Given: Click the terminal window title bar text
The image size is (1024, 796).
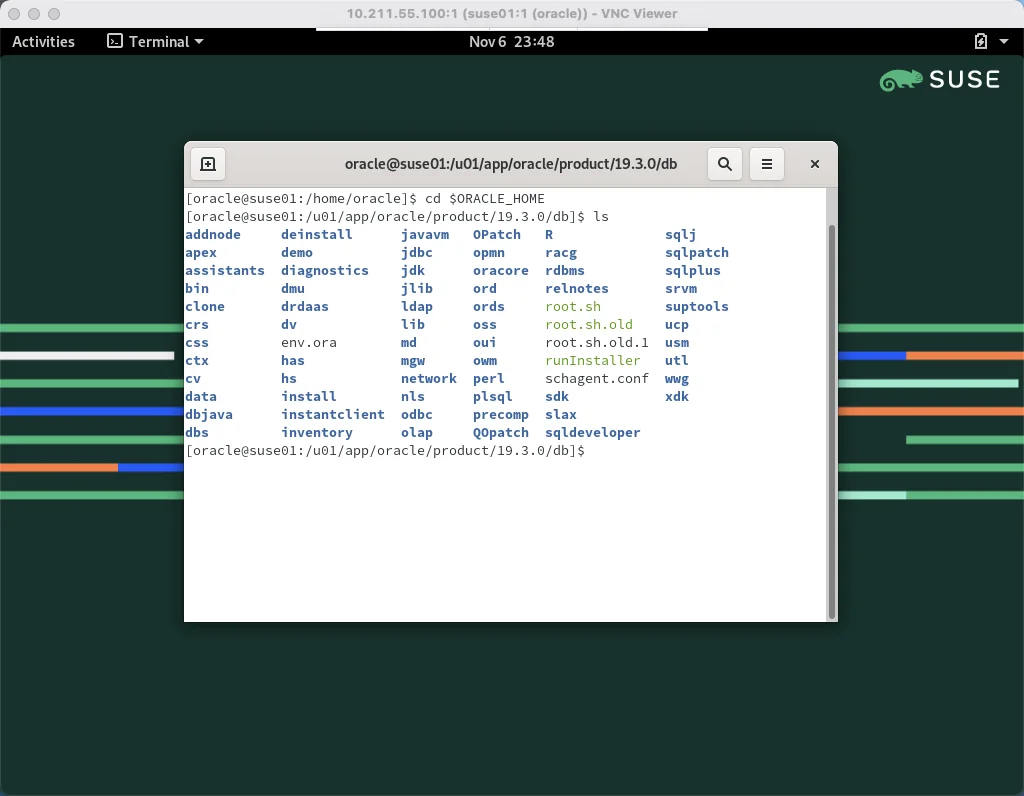Looking at the screenshot, I should pyautogui.click(x=511, y=164).
